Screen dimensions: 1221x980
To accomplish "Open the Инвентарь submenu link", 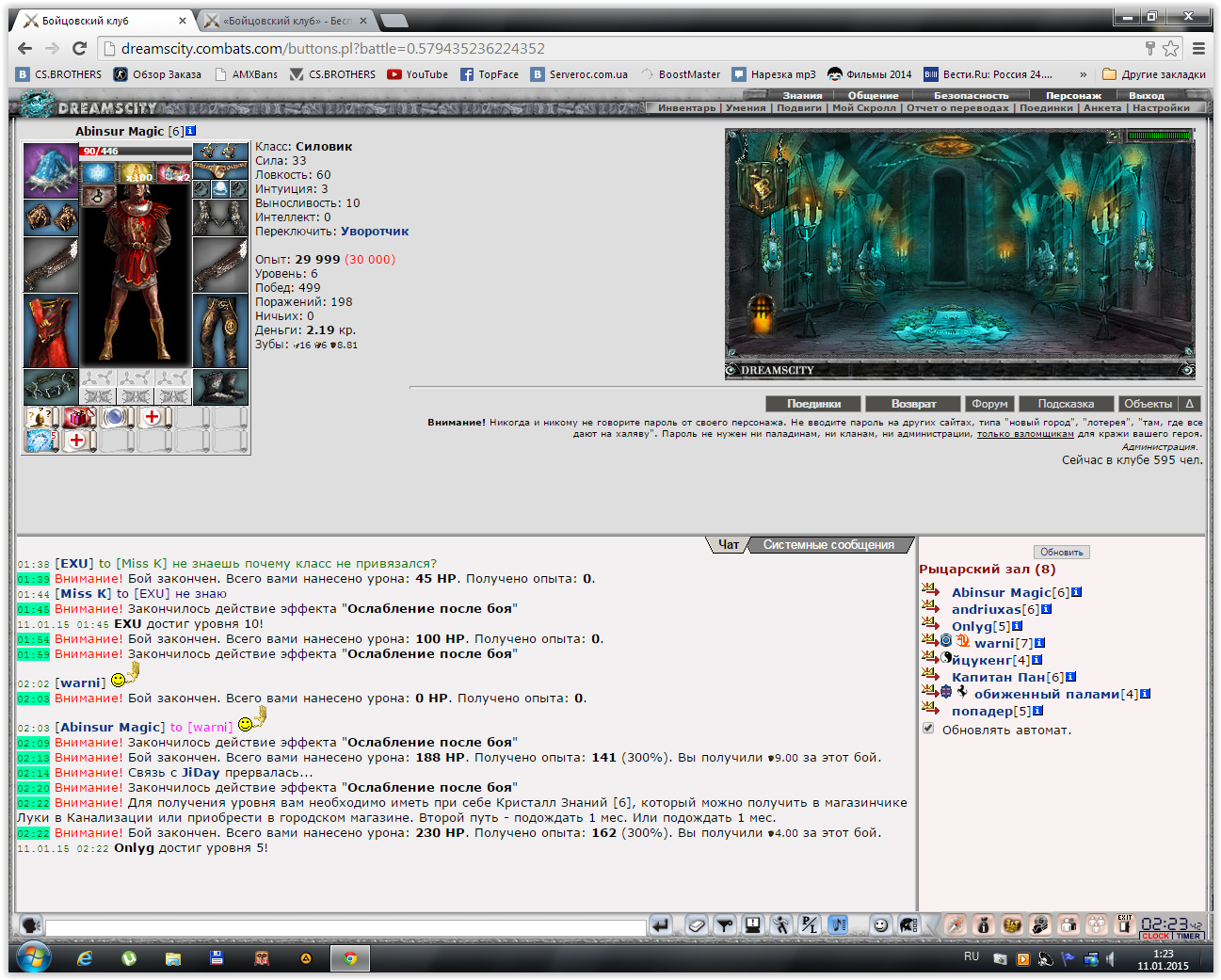I will point(686,107).
